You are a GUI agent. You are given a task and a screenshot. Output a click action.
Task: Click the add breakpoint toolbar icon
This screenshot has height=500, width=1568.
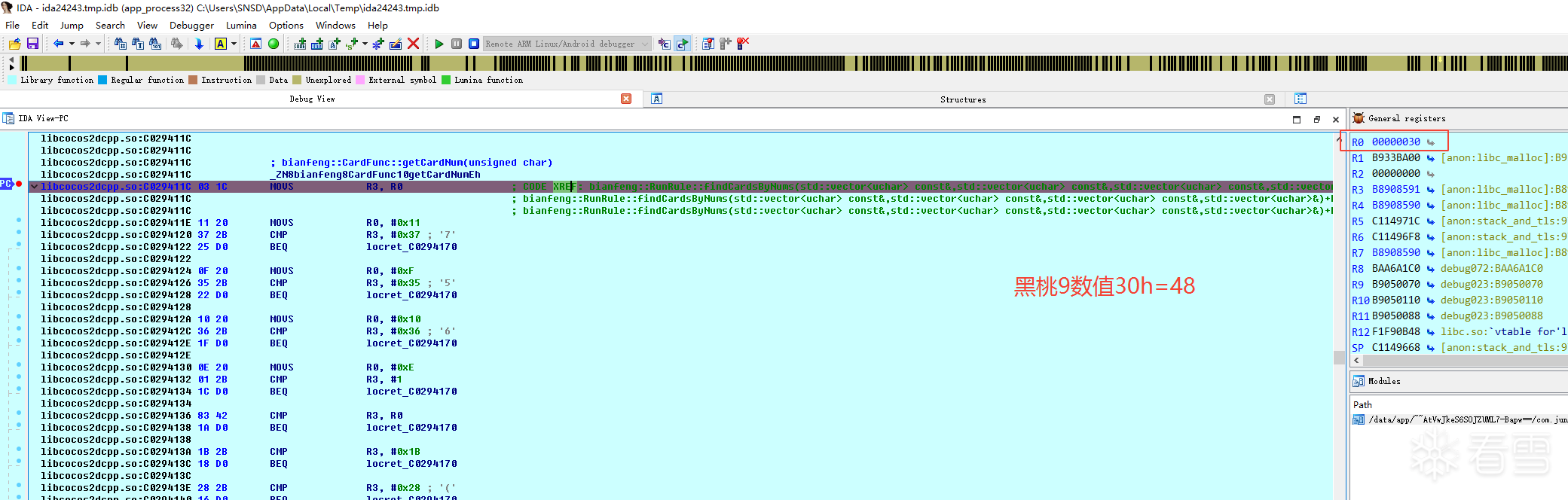tap(726, 44)
